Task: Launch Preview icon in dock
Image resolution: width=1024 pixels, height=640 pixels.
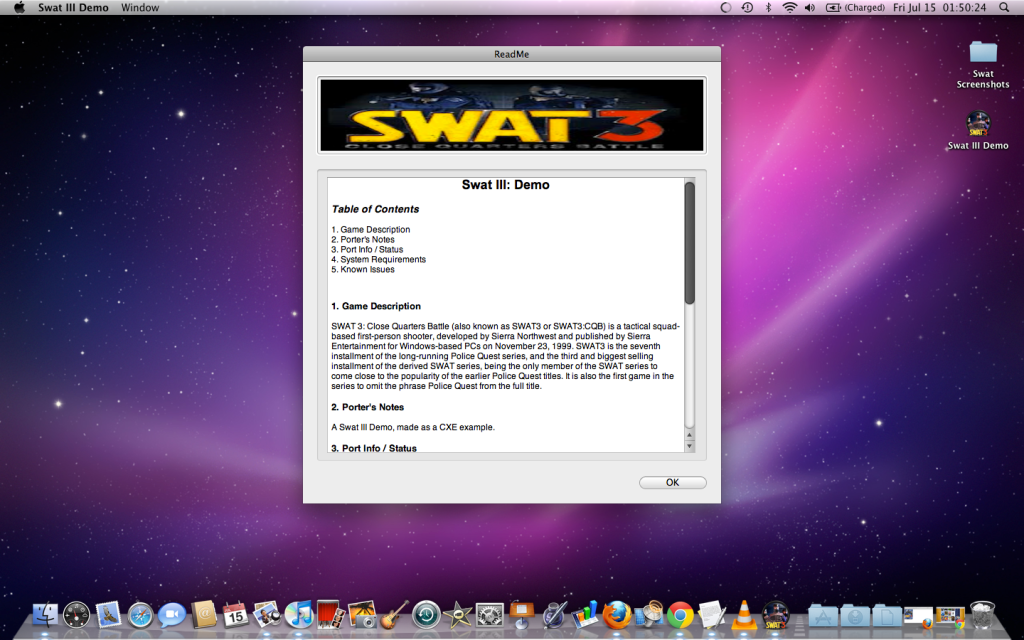Action: 267,615
